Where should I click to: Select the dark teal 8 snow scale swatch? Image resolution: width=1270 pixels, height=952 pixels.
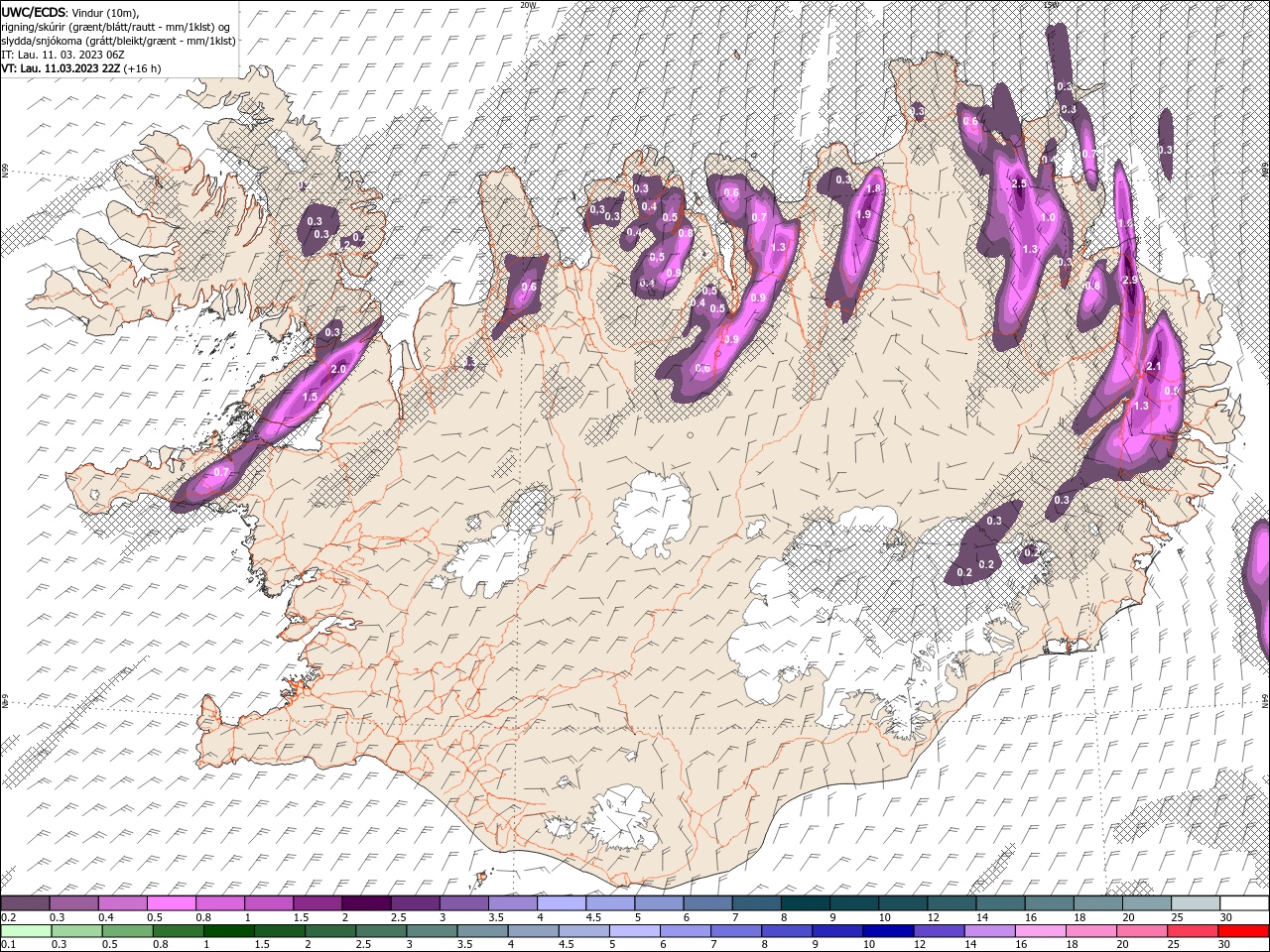[x=805, y=903]
